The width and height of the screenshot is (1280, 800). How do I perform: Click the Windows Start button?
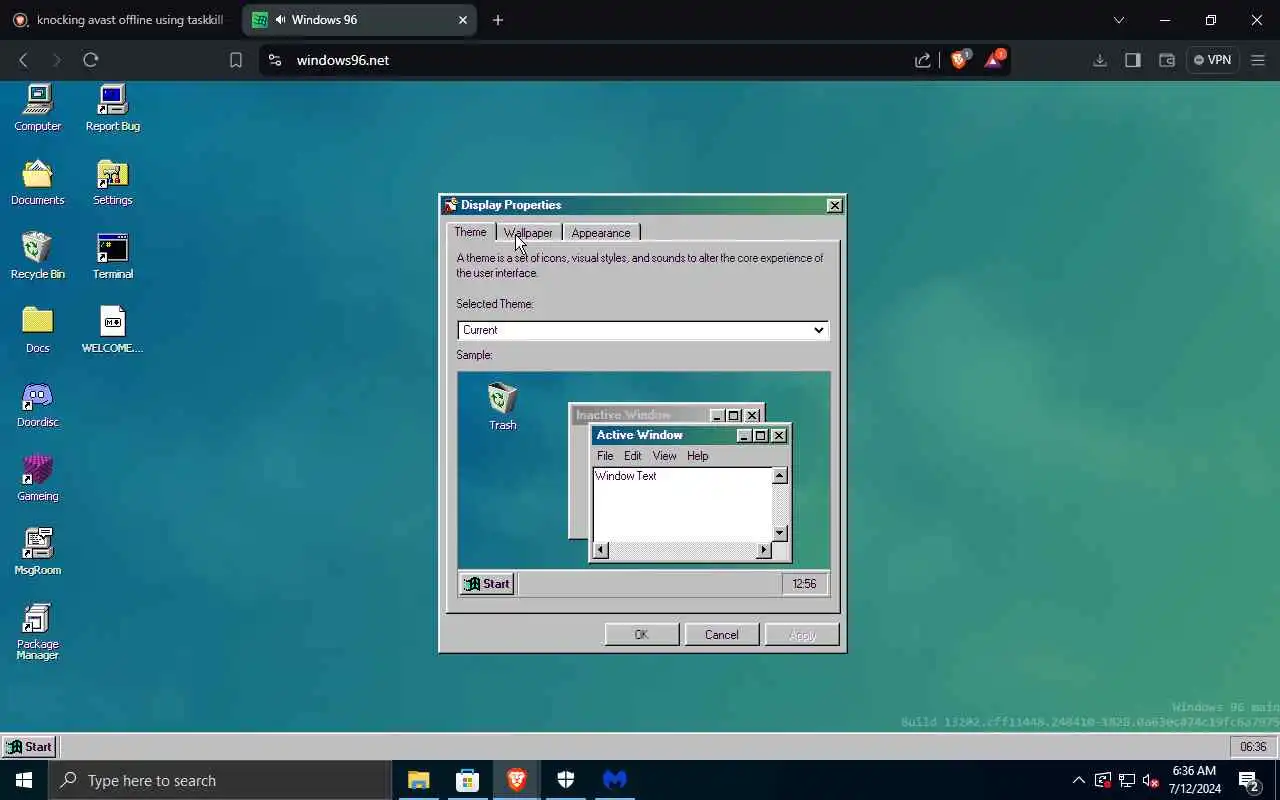pyautogui.click(x=24, y=780)
